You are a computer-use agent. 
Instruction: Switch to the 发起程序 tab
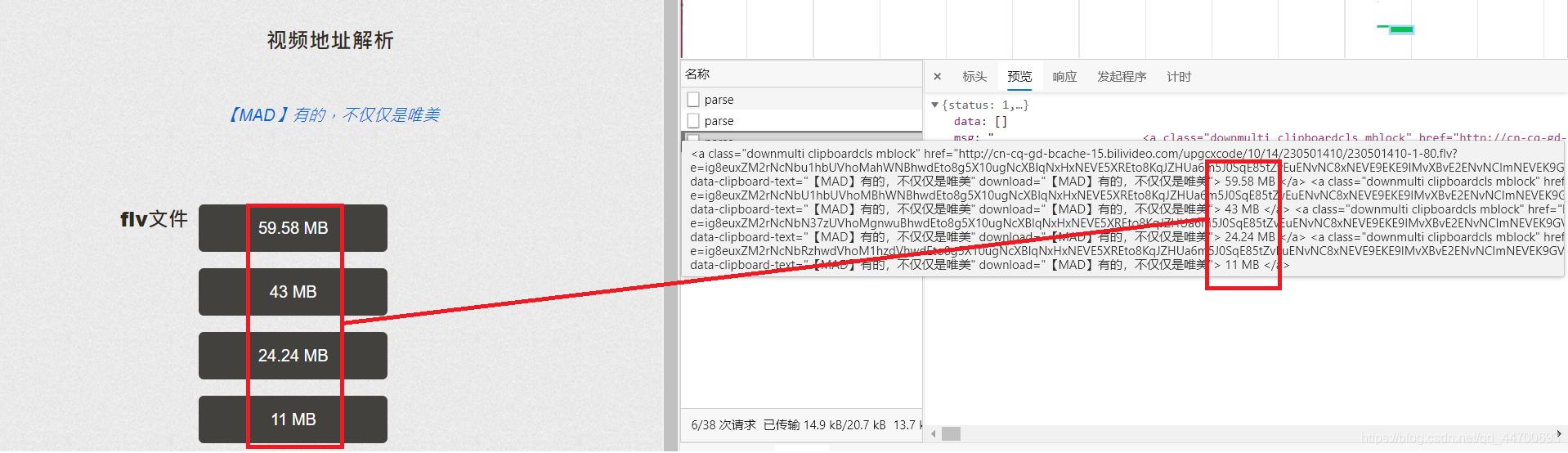1122,77
